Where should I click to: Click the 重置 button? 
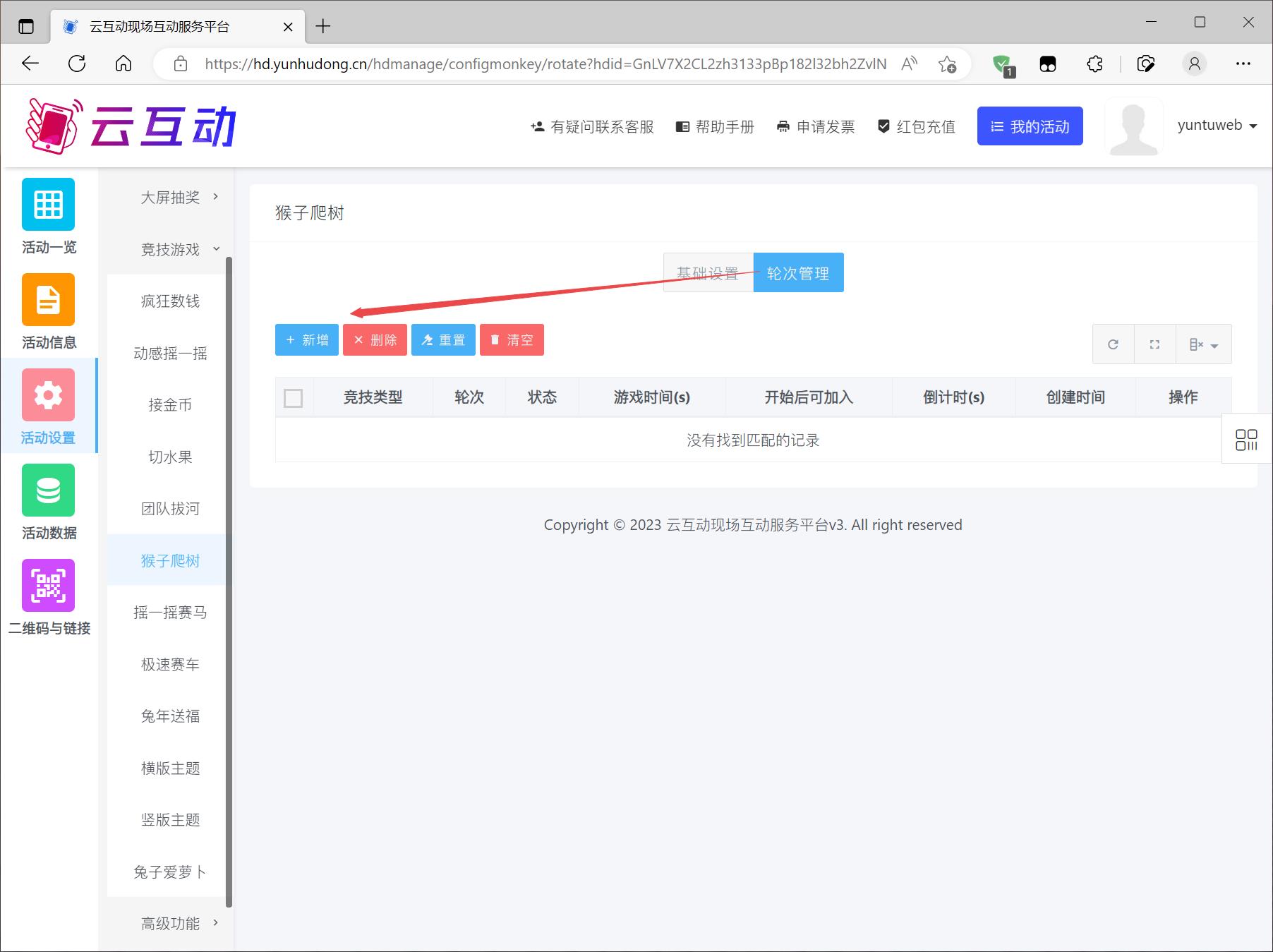pos(443,339)
